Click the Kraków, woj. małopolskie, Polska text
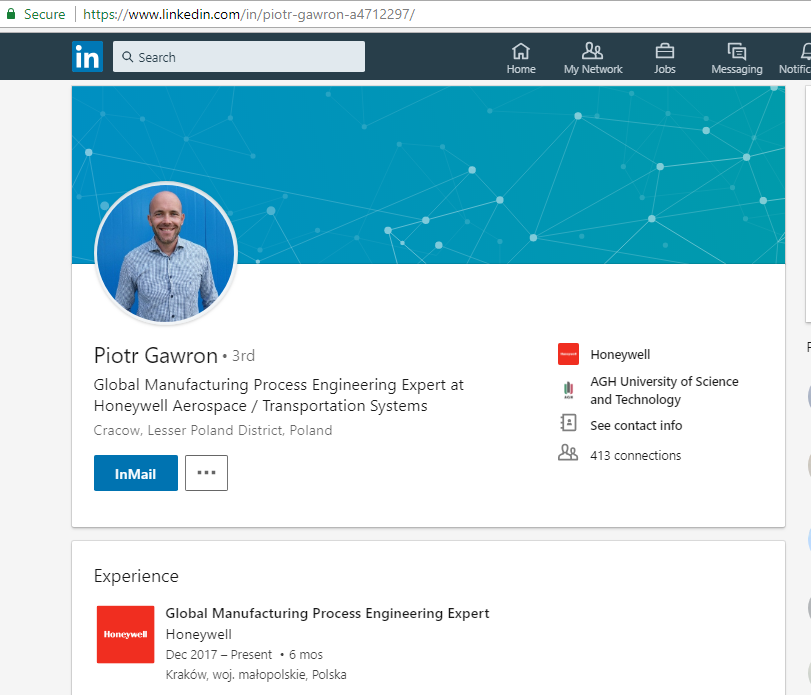 coord(256,675)
